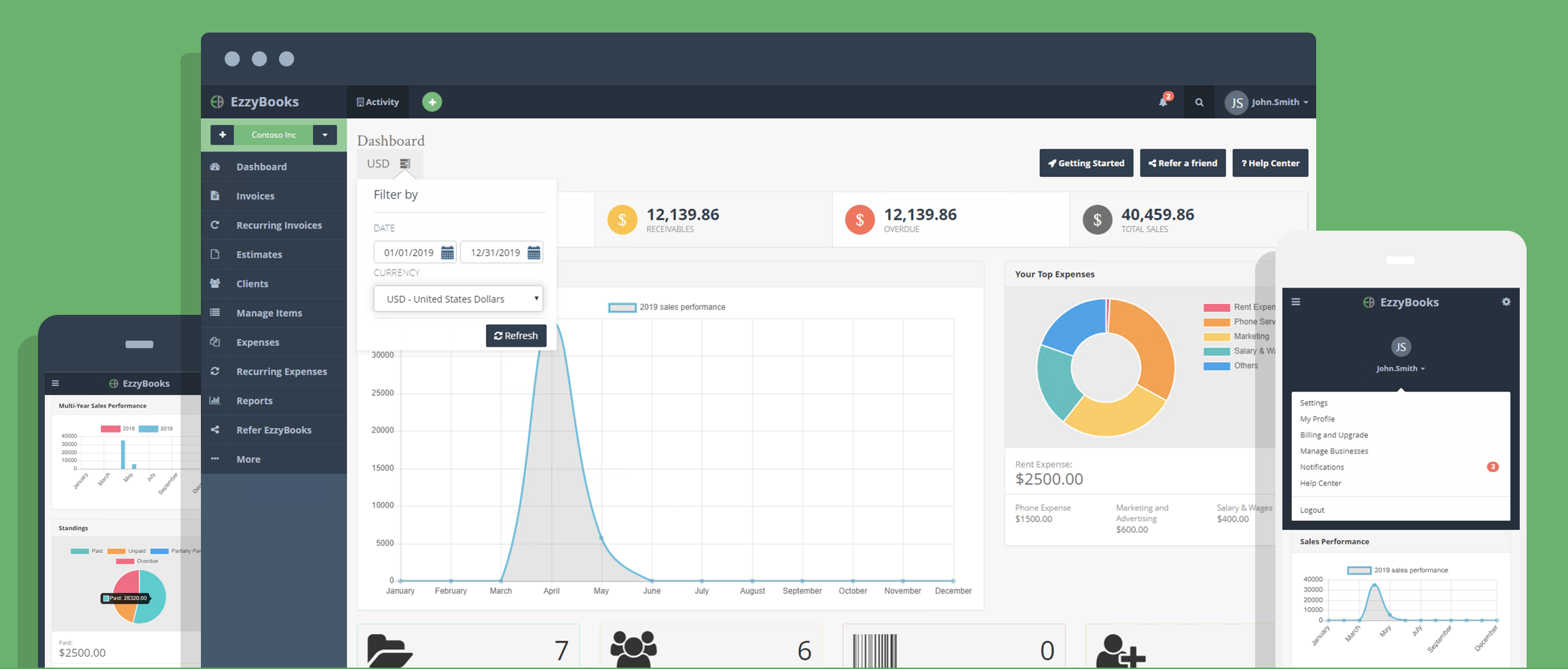Expand the Contoso Inc business dropdown
The width and height of the screenshot is (1568, 669).
coord(325,135)
